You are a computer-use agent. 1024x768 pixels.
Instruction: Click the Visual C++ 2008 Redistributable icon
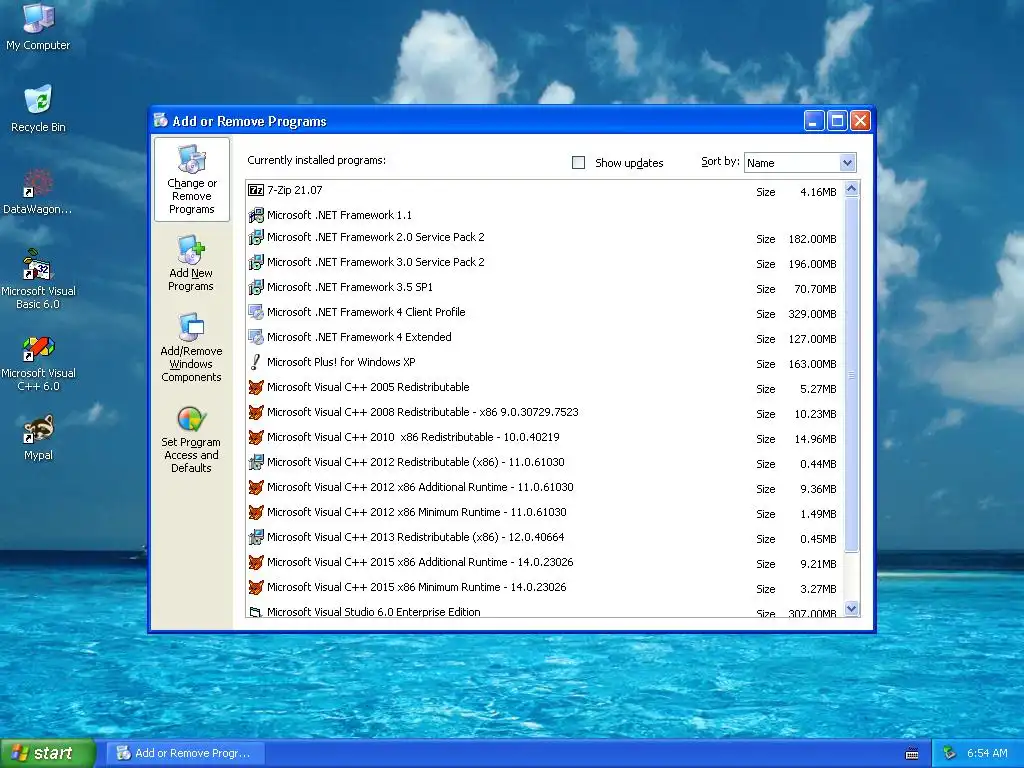coord(256,412)
